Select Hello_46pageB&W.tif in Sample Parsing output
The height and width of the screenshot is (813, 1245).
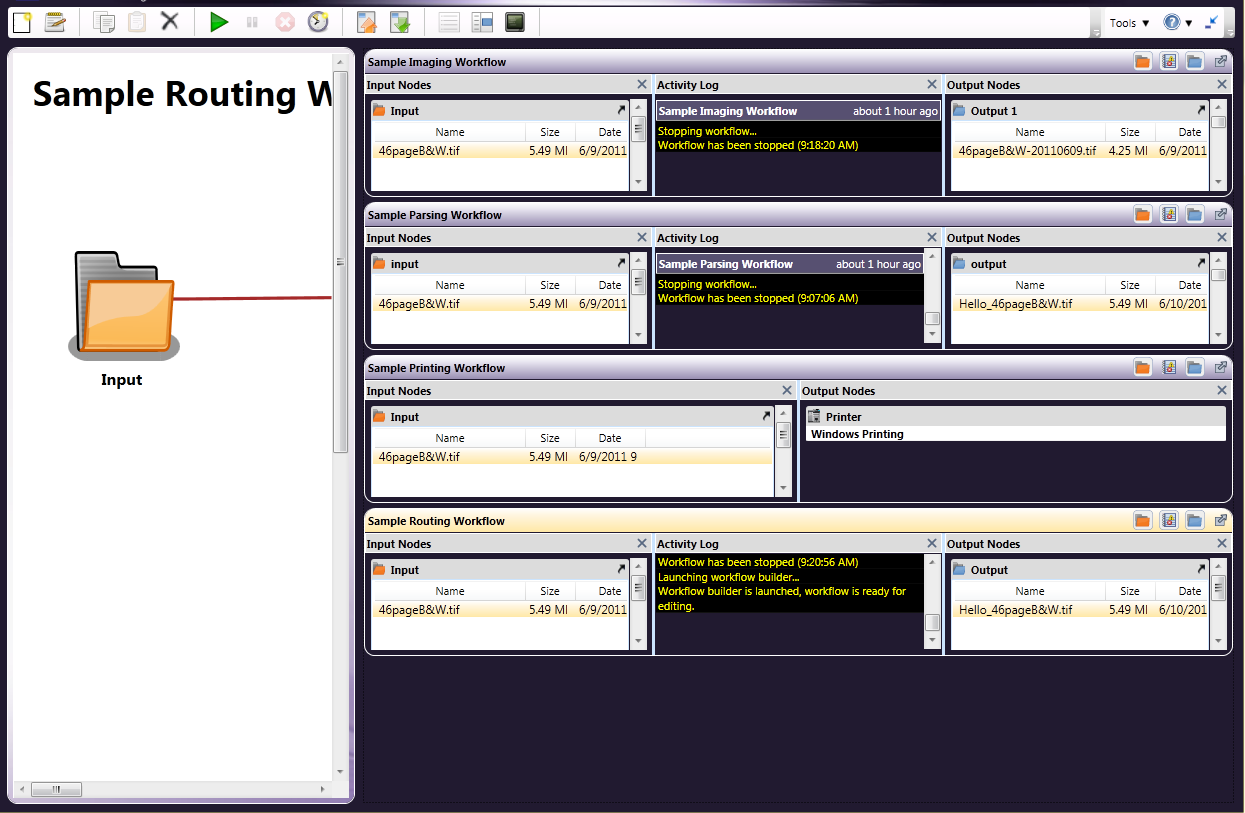point(1080,304)
